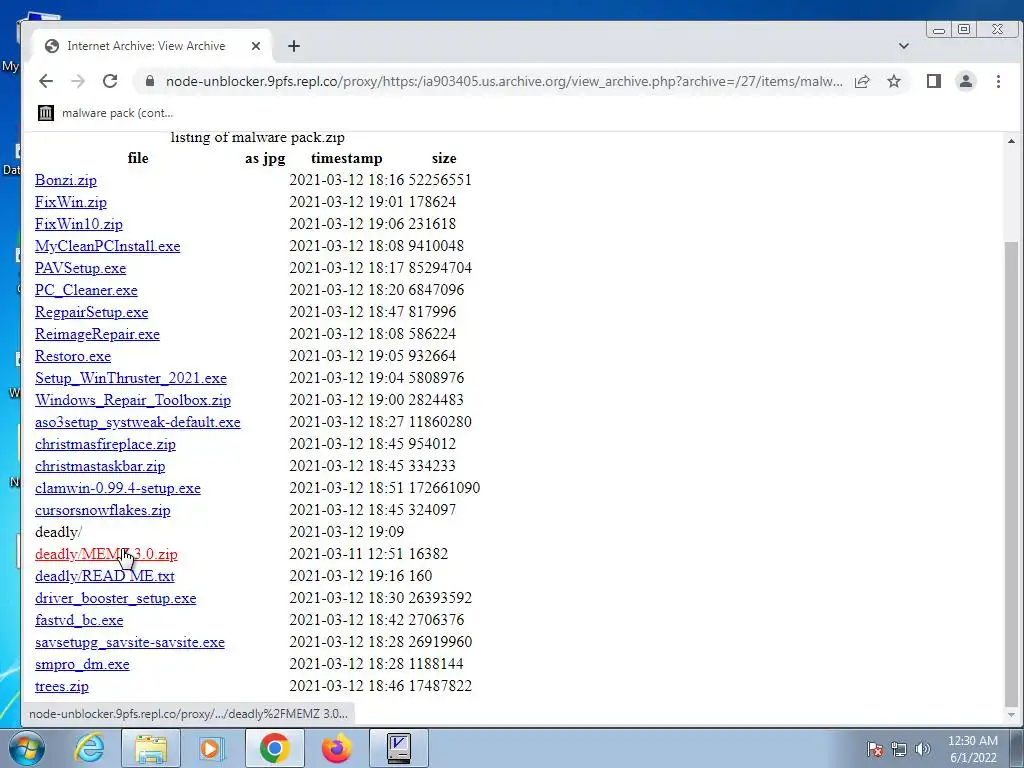Click savsetupg_savsite-savsite.exe link
1024x768 pixels.
pos(130,643)
